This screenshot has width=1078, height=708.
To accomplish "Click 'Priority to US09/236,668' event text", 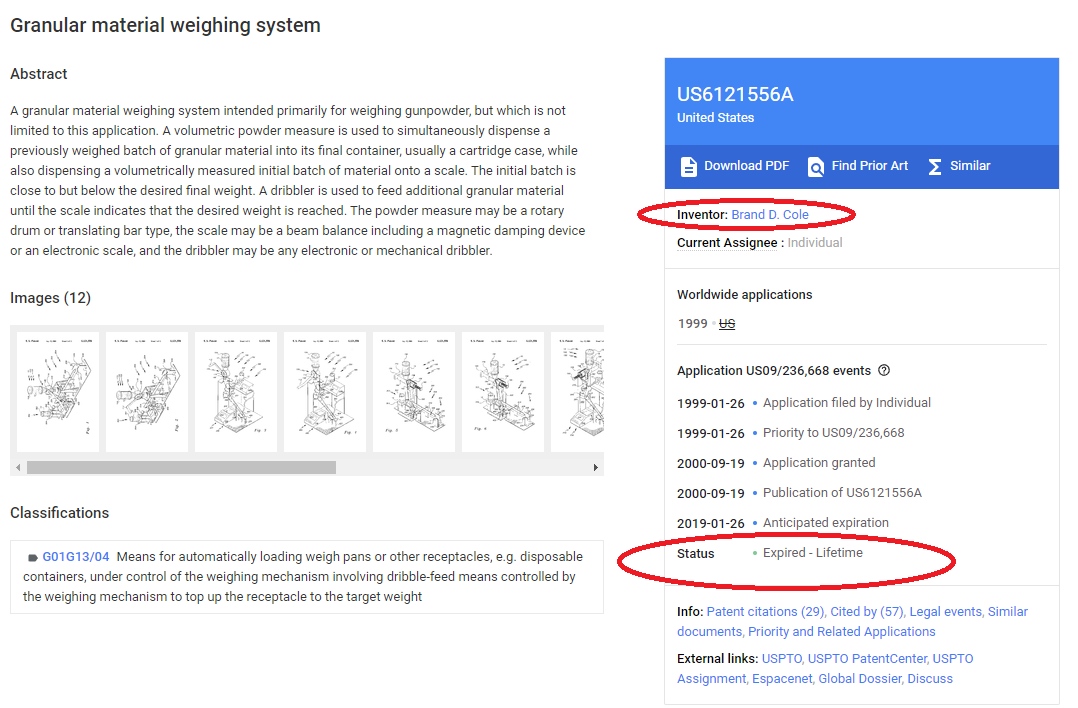I will click(x=833, y=432).
